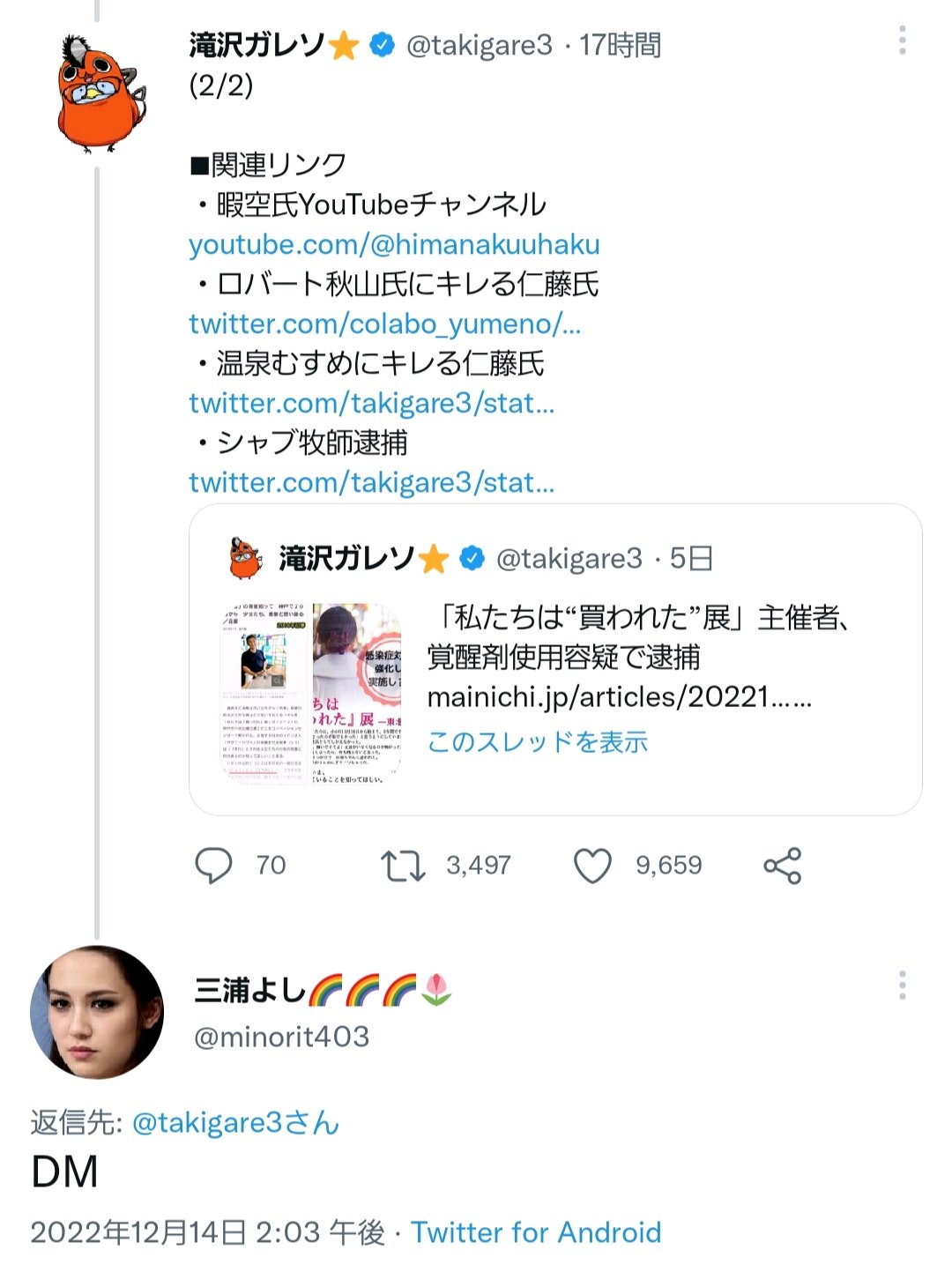Click このスレッドを表示 to show thread
The height and width of the screenshot is (1272, 952).
click(538, 741)
